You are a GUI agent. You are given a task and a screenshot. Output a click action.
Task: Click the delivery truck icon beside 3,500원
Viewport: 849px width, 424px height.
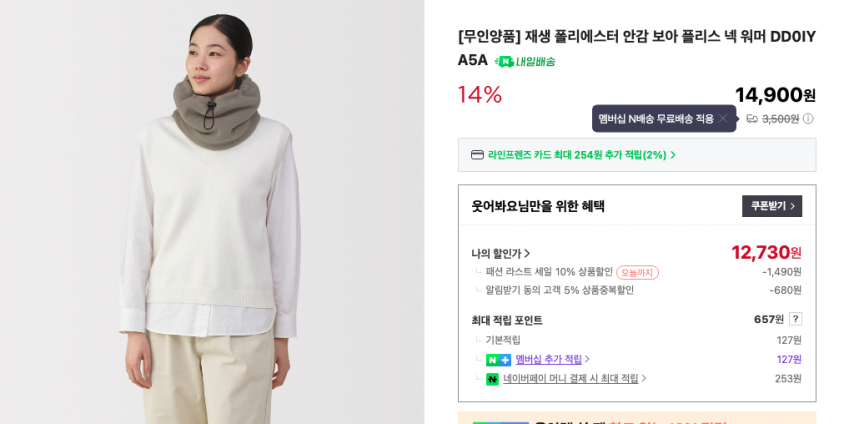tap(752, 119)
